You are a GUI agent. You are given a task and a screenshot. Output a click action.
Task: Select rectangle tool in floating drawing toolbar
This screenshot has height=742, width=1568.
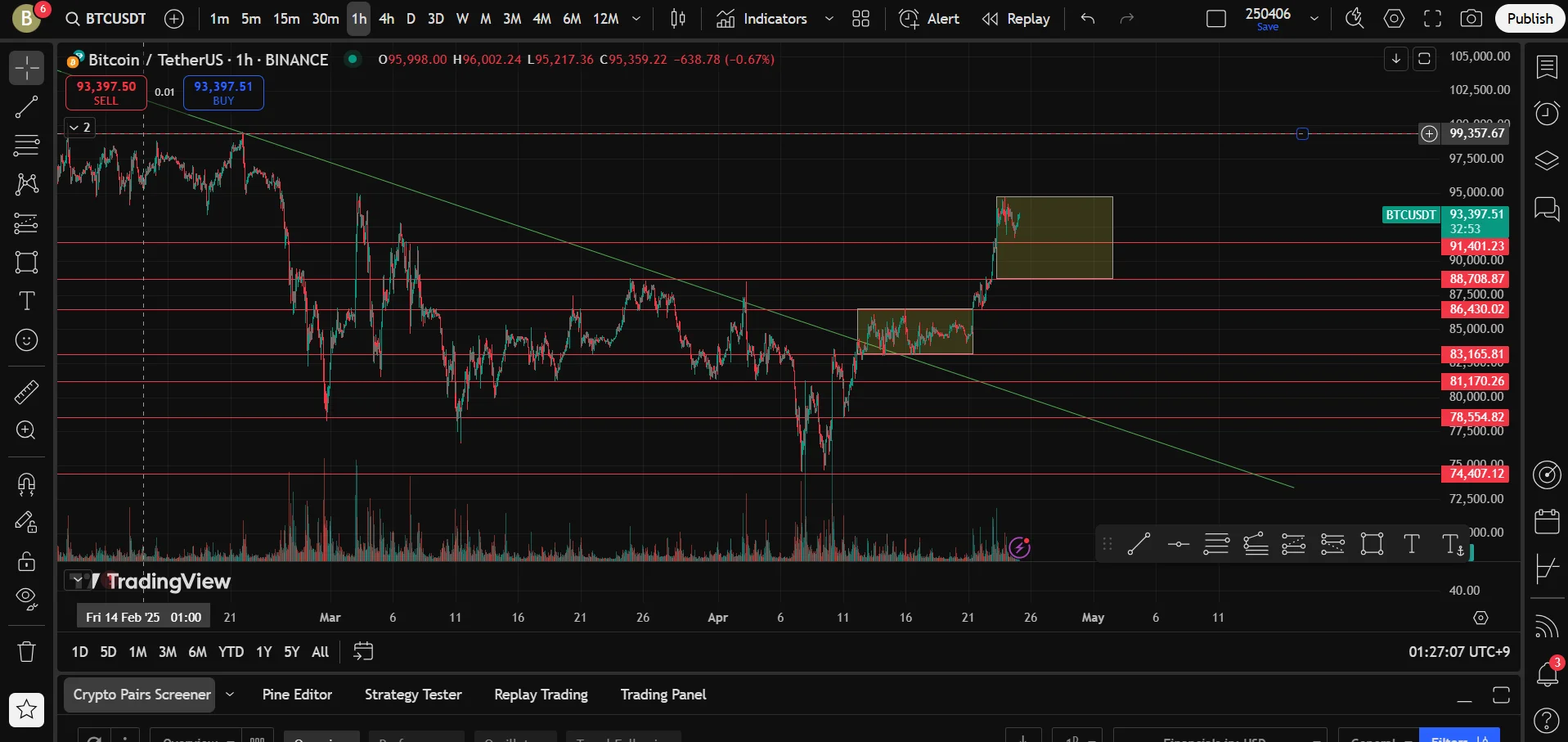1372,544
